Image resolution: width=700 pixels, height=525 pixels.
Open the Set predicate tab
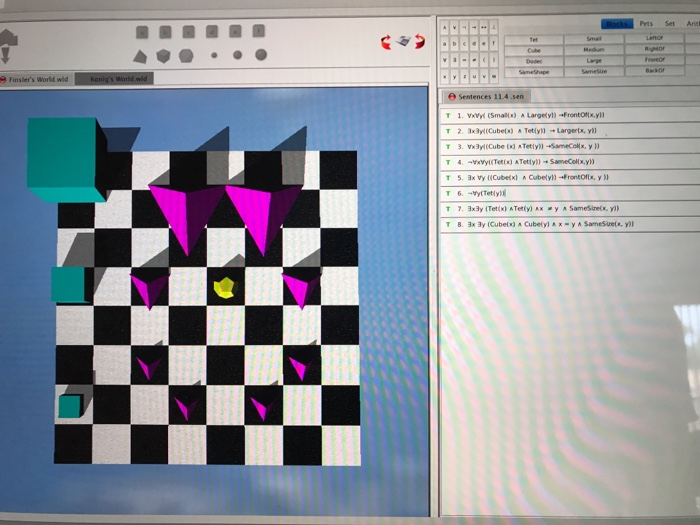pos(670,24)
